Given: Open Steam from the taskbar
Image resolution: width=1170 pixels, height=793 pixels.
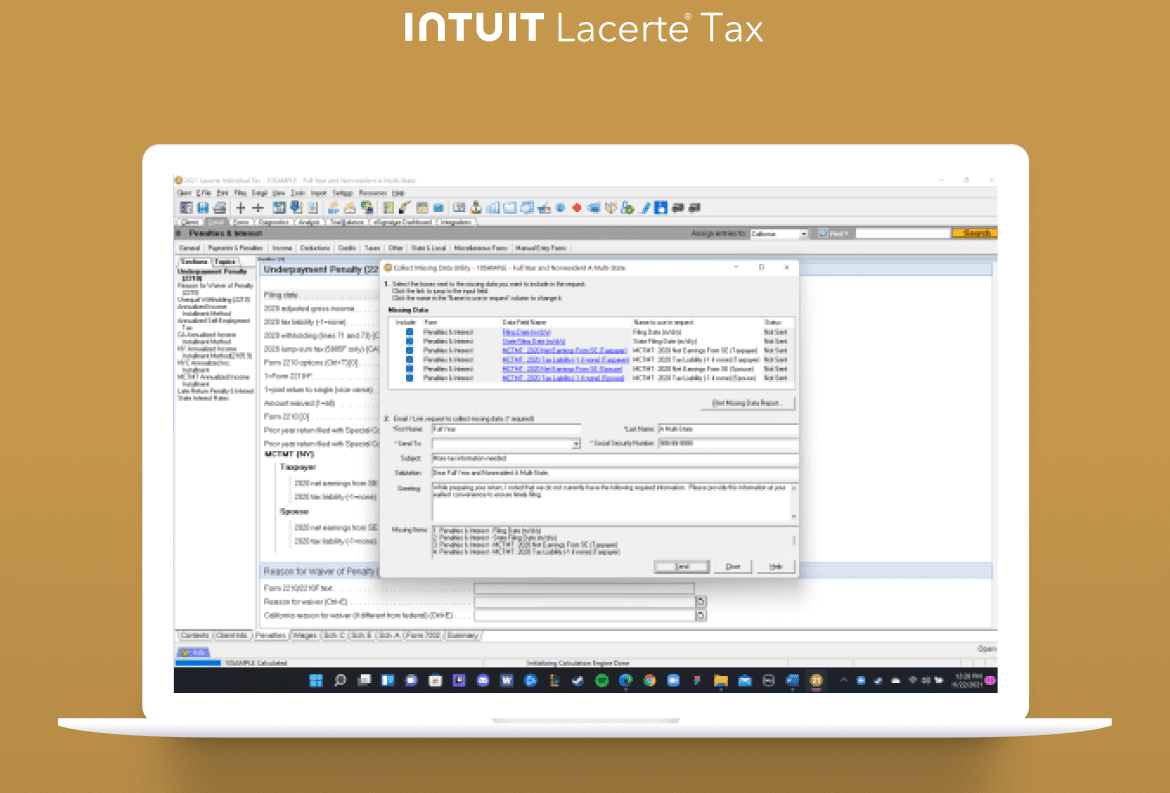Looking at the screenshot, I should pyautogui.click(x=578, y=680).
